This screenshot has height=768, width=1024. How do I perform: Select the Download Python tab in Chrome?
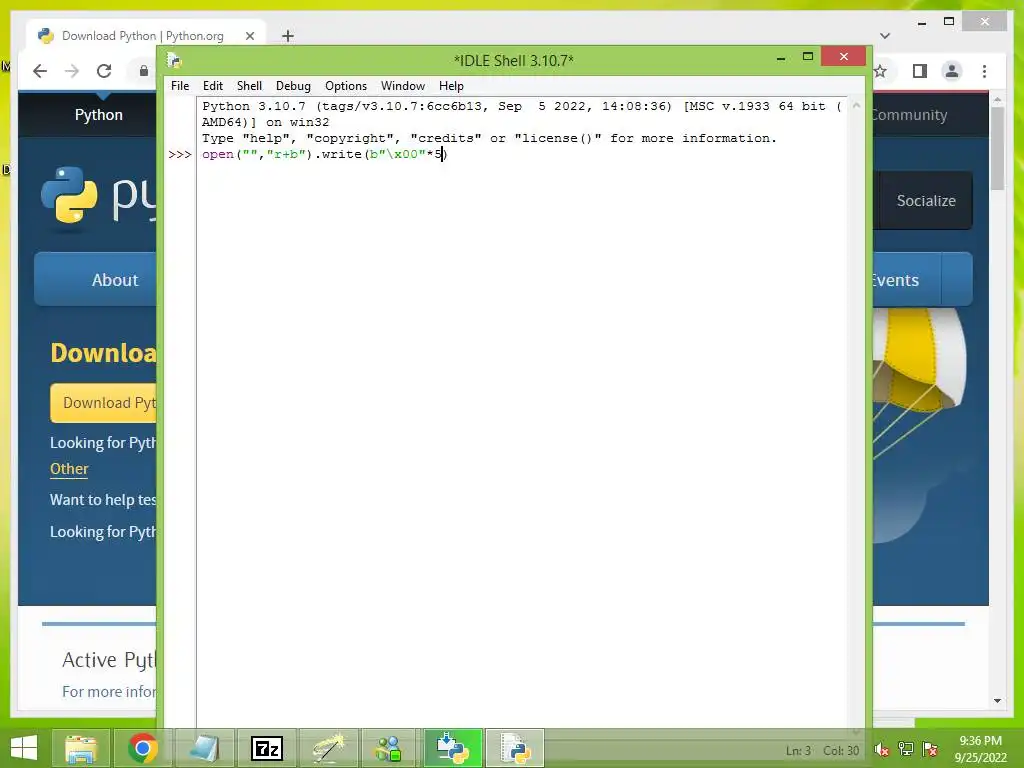tap(142, 36)
